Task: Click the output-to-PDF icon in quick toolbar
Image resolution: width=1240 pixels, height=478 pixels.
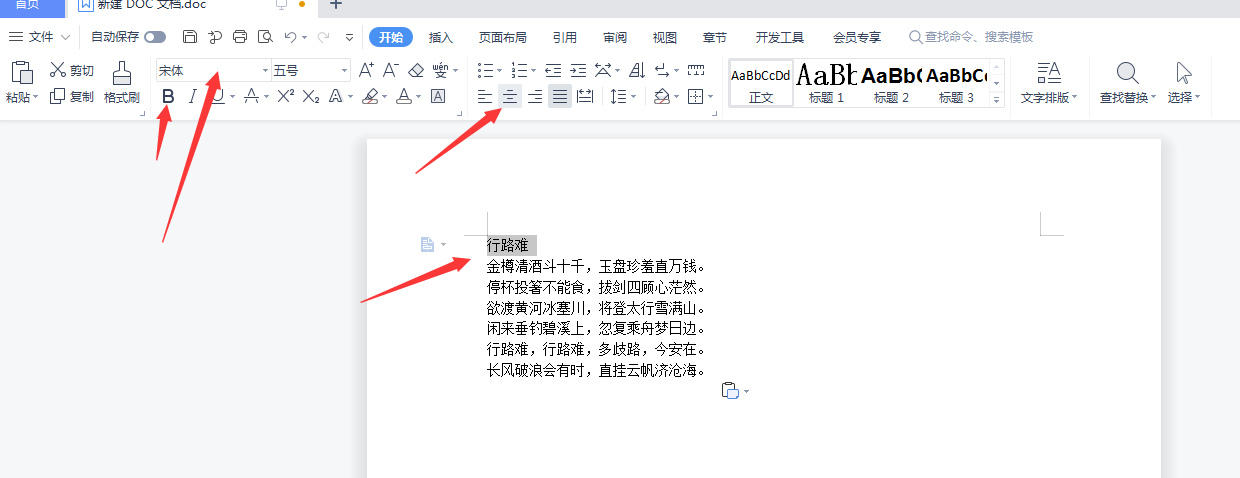Action: (215, 37)
